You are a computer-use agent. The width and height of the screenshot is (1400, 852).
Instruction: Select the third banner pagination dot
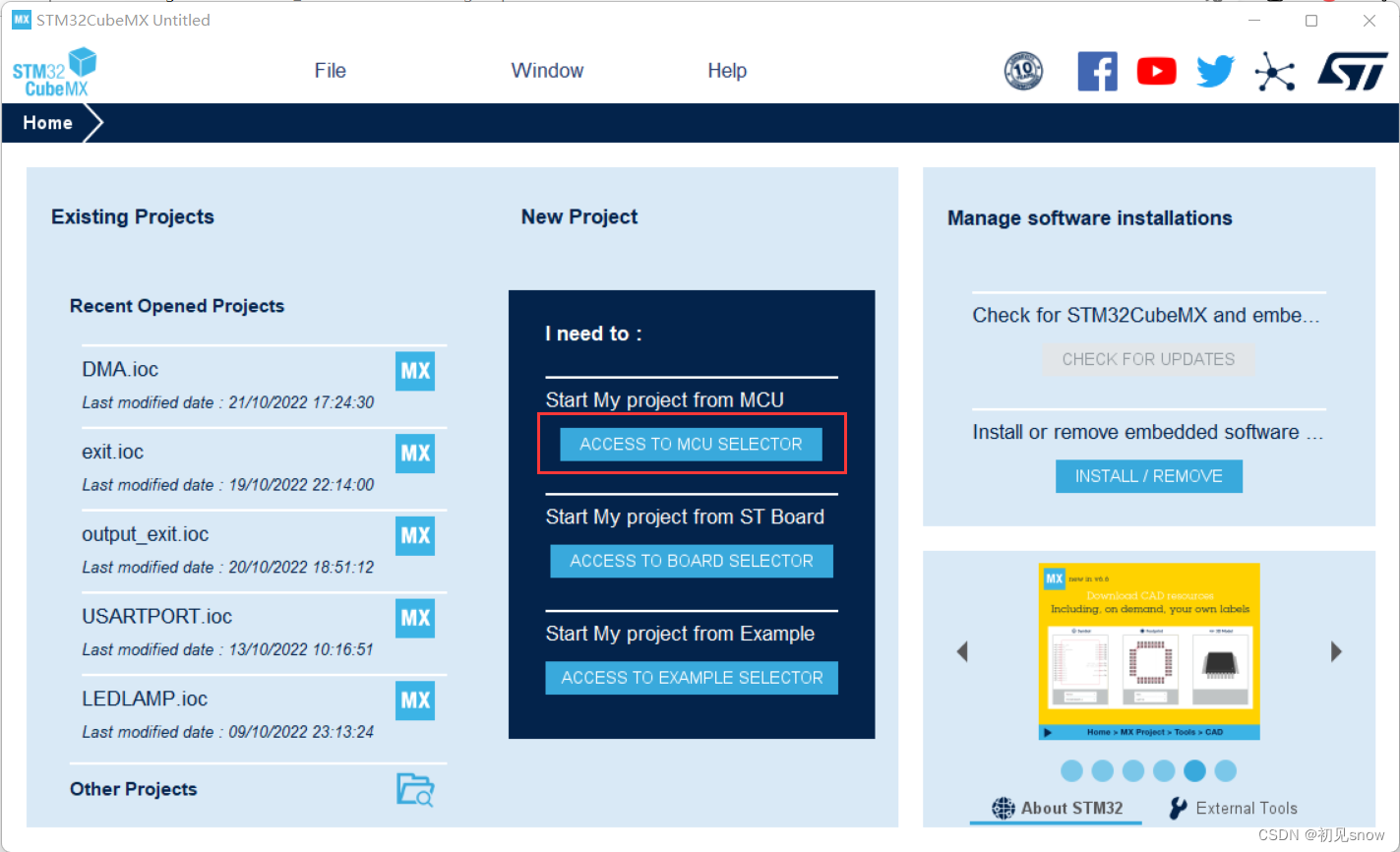click(1133, 770)
